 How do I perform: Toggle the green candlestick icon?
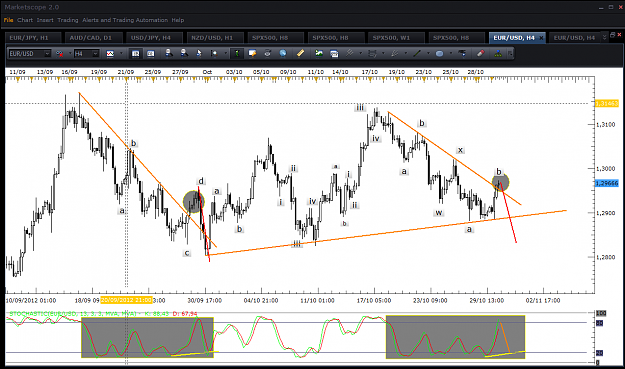point(237,53)
